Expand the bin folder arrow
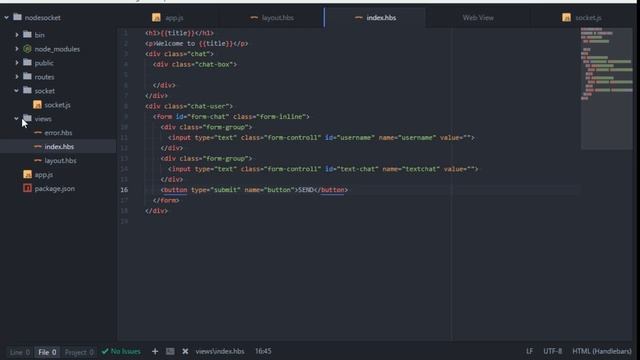 click(17, 35)
